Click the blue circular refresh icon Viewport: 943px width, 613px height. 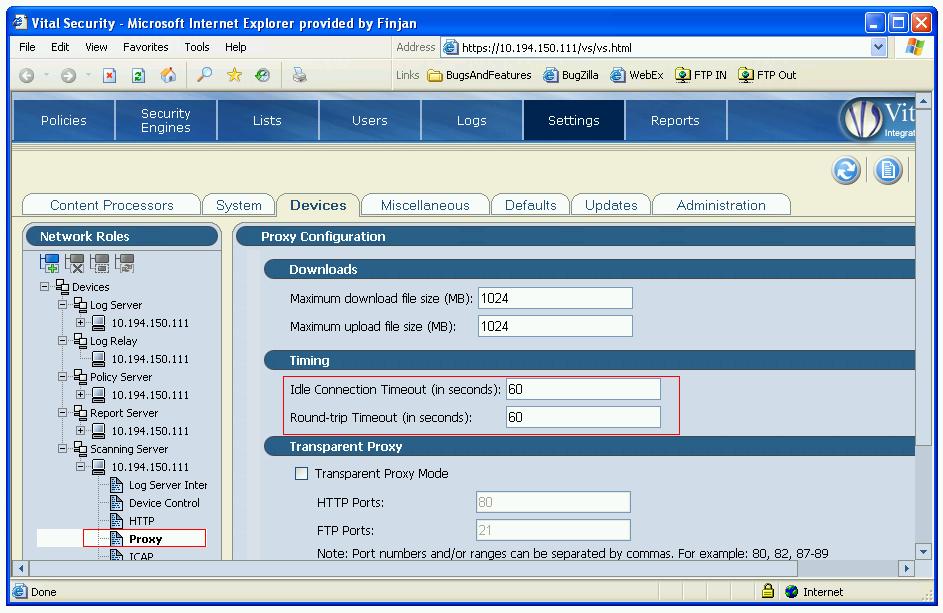(846, 171)
